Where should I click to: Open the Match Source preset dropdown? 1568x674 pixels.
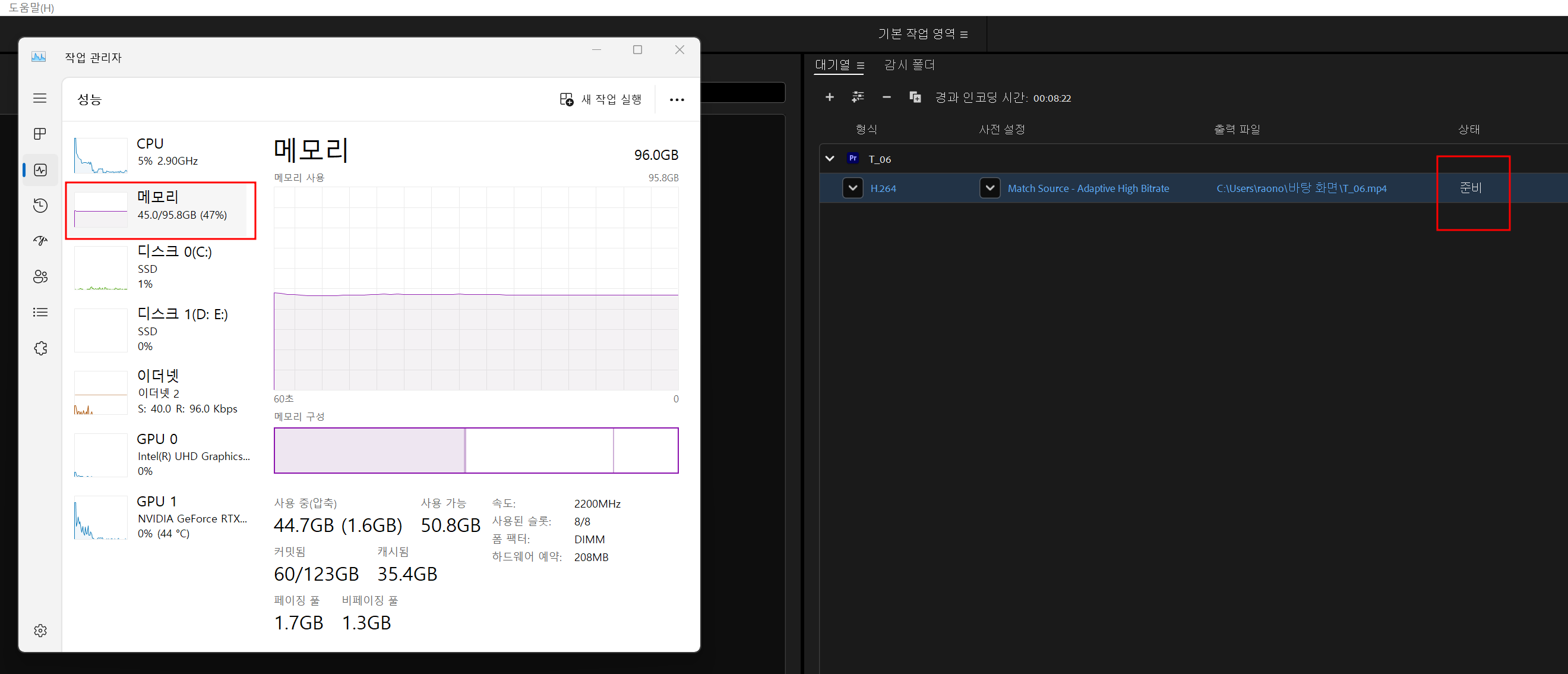point(990,188)
